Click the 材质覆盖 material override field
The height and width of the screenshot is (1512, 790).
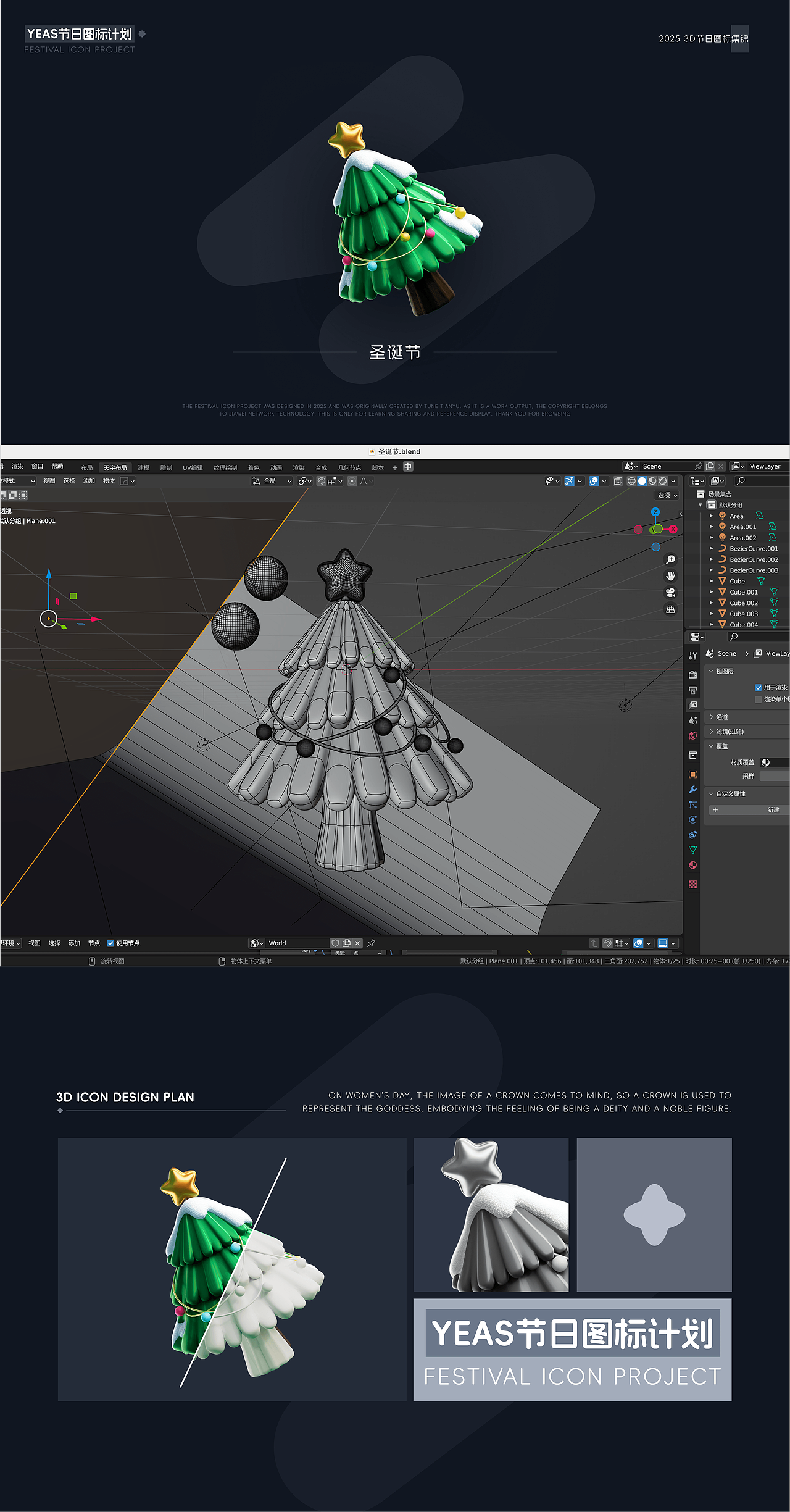775,762
